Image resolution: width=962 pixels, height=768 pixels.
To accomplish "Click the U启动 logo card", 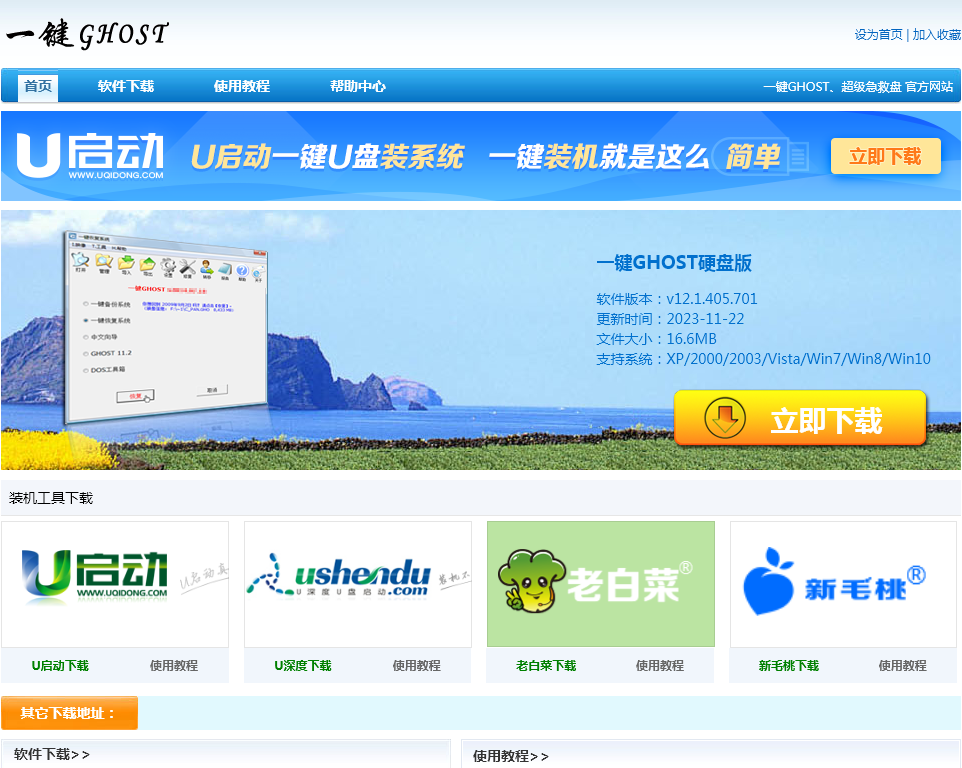I will coord(115,584).
